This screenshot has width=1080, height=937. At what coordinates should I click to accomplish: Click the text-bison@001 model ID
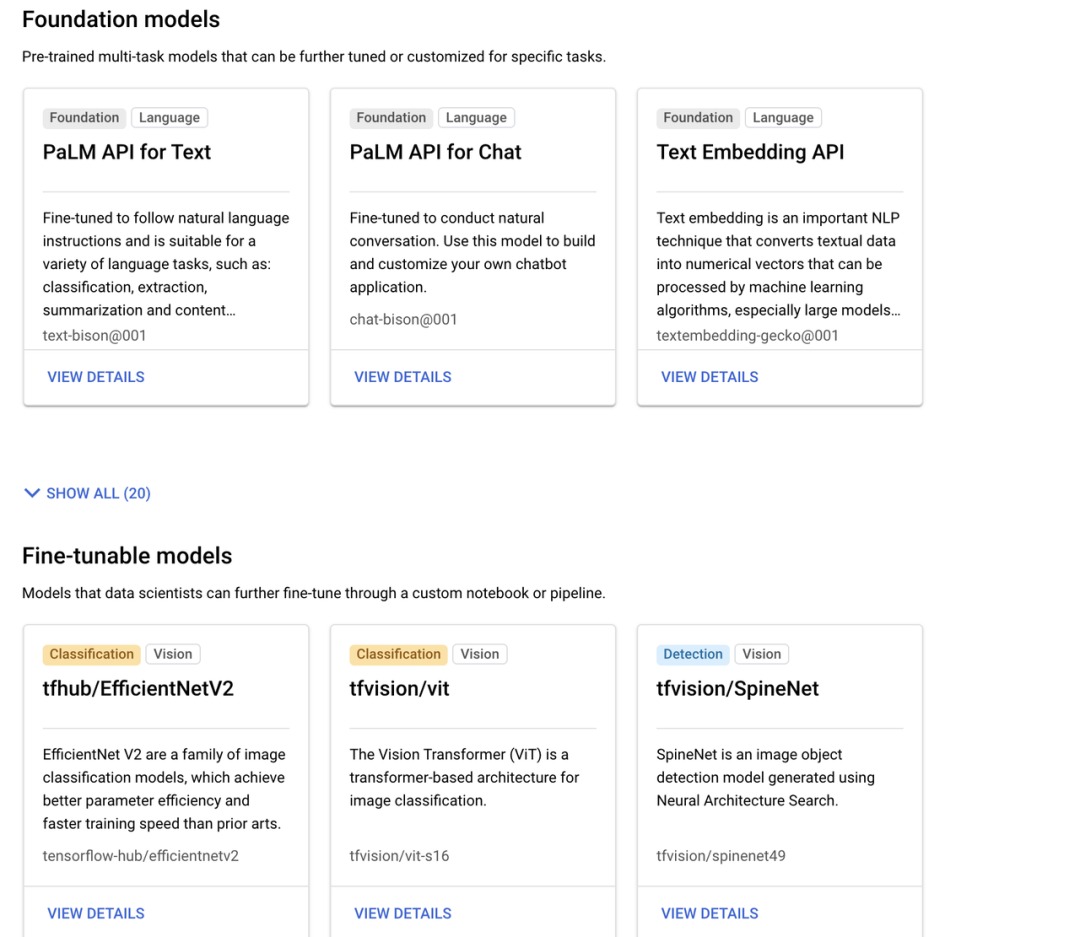tap(94, 336)
